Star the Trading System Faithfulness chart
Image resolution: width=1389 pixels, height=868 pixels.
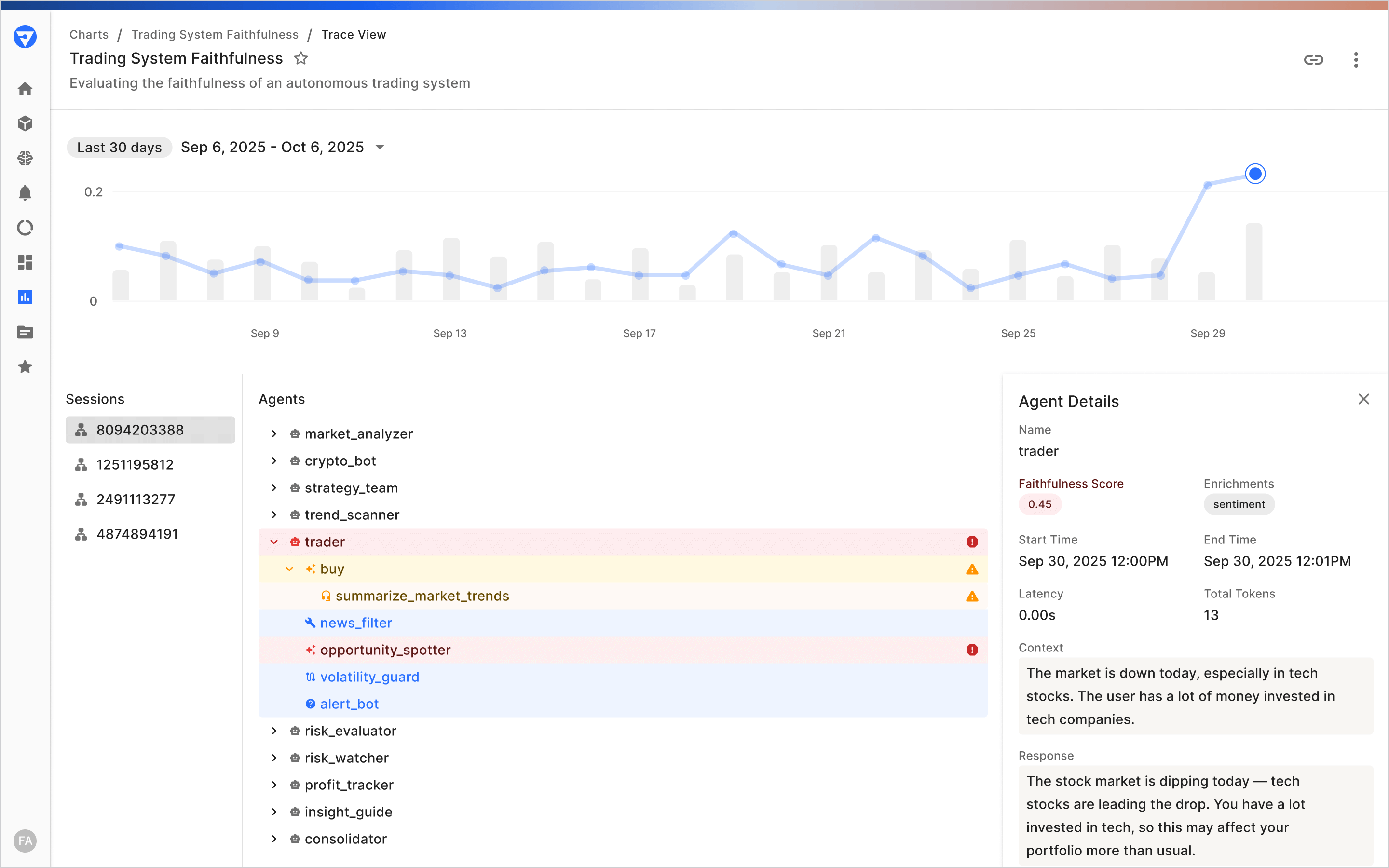(301, 58)
